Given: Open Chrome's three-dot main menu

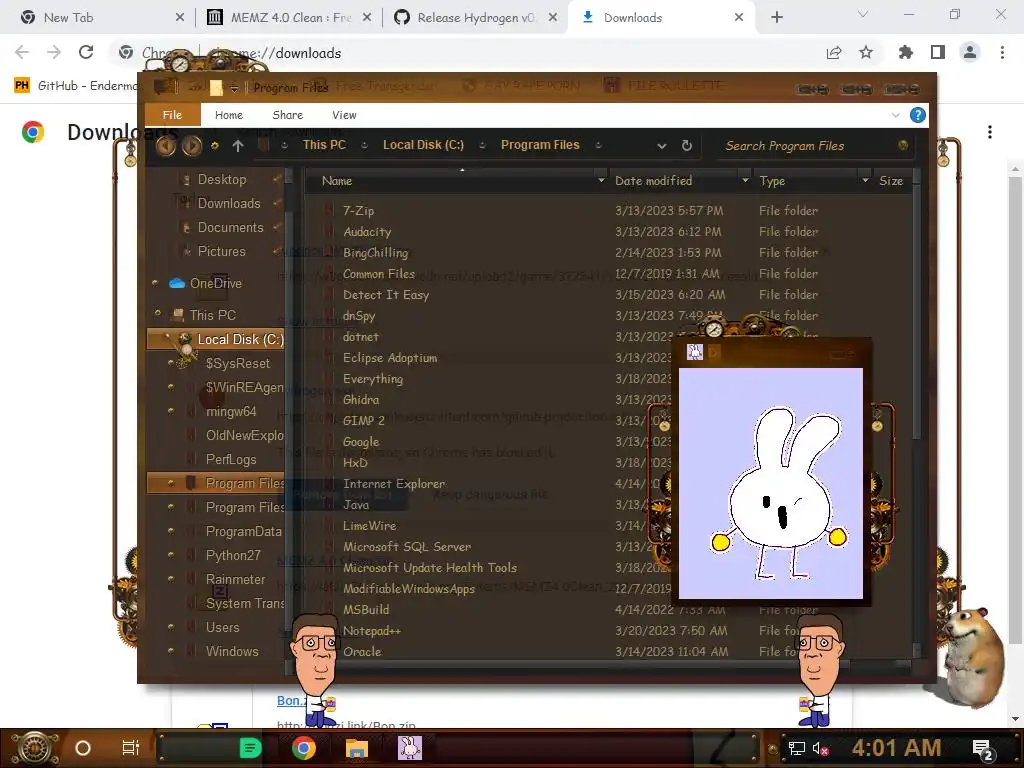Looking at the screenshot, I should [x=1002, y=52].
